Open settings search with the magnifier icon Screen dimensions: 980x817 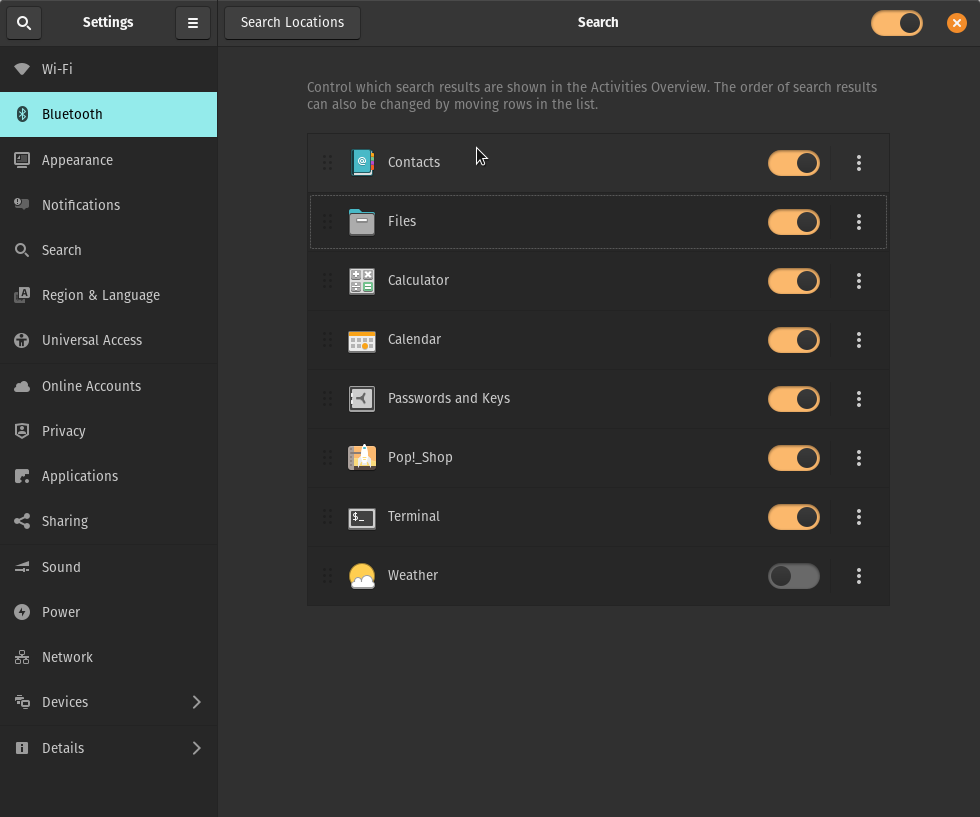[24, 22]
